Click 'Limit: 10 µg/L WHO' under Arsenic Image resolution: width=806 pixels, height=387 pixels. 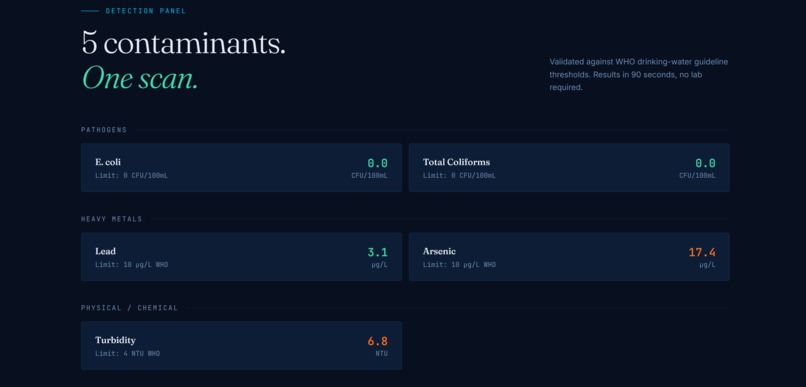pyautogui.click(x=459, y=265)
